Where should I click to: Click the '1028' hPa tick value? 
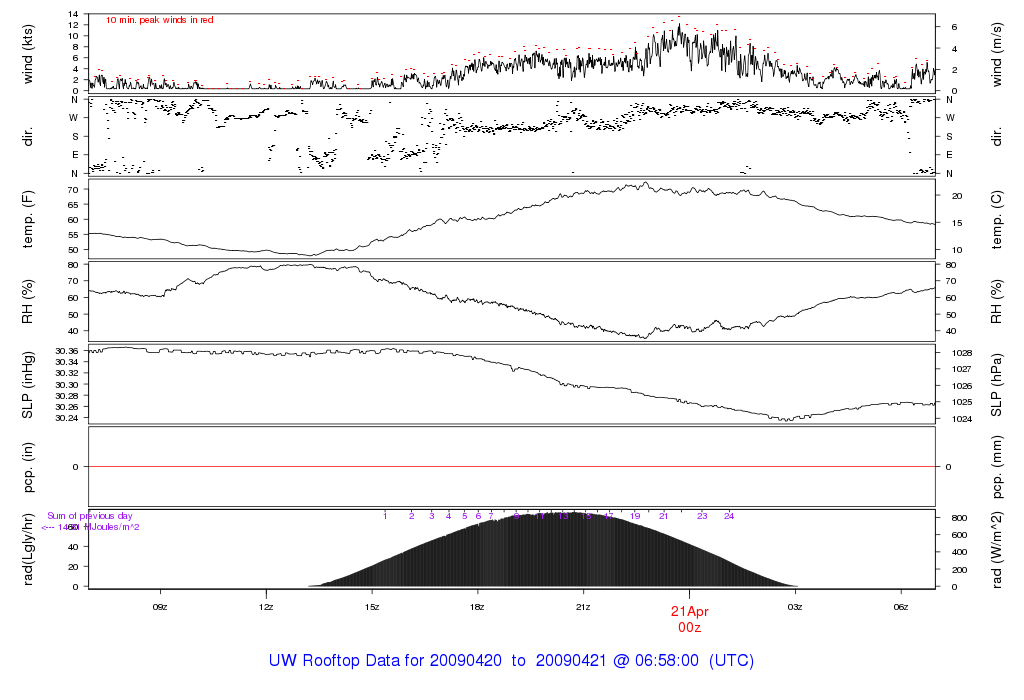pyautogui.click(x=962, y=353)
